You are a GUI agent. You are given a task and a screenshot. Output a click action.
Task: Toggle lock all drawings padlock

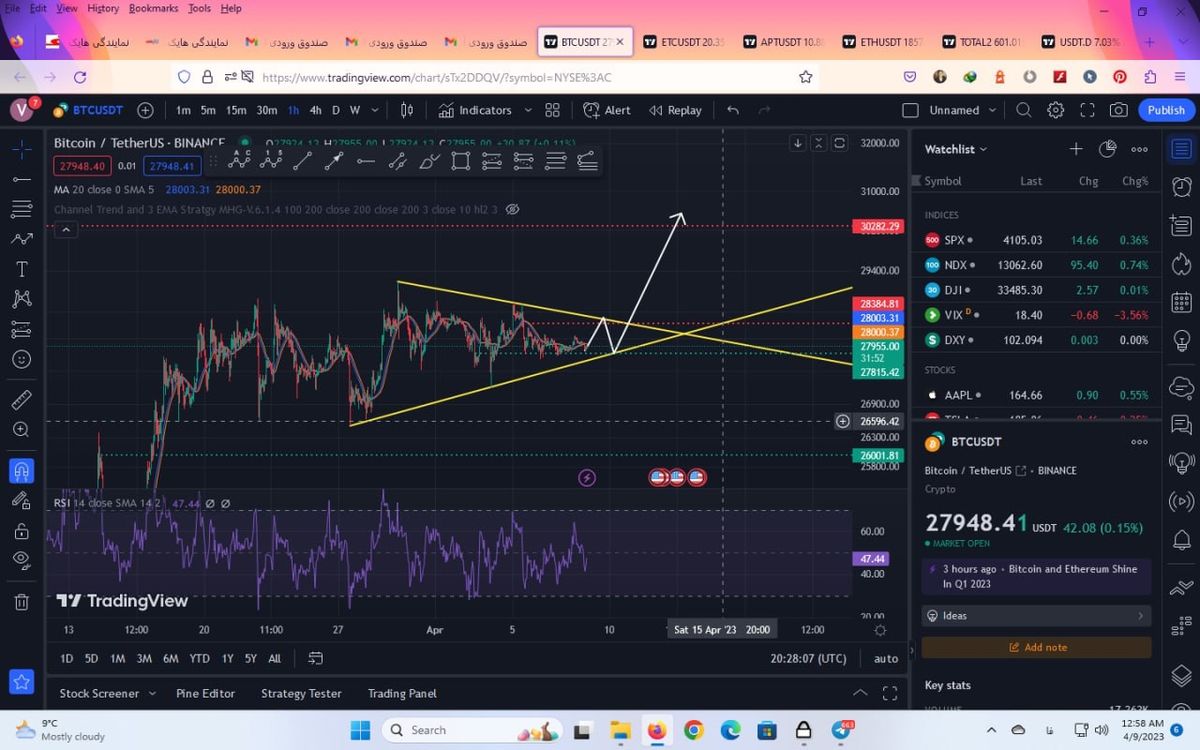click(x=21, y=530)
